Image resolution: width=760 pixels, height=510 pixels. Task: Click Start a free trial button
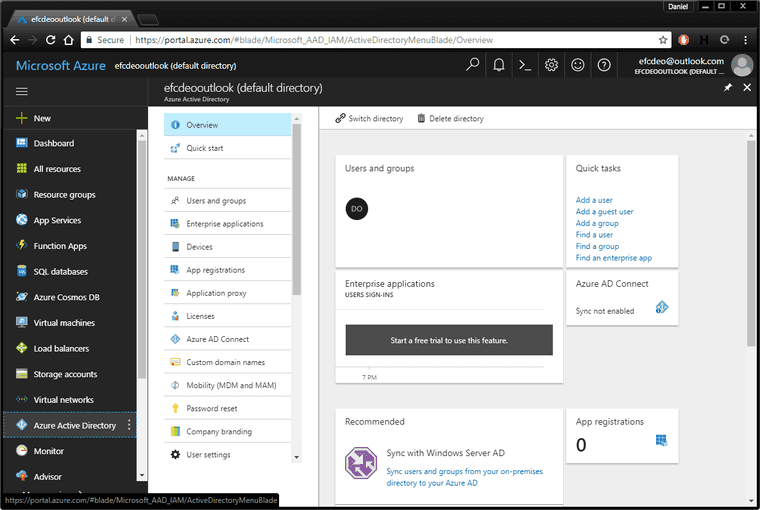[449, 340]
